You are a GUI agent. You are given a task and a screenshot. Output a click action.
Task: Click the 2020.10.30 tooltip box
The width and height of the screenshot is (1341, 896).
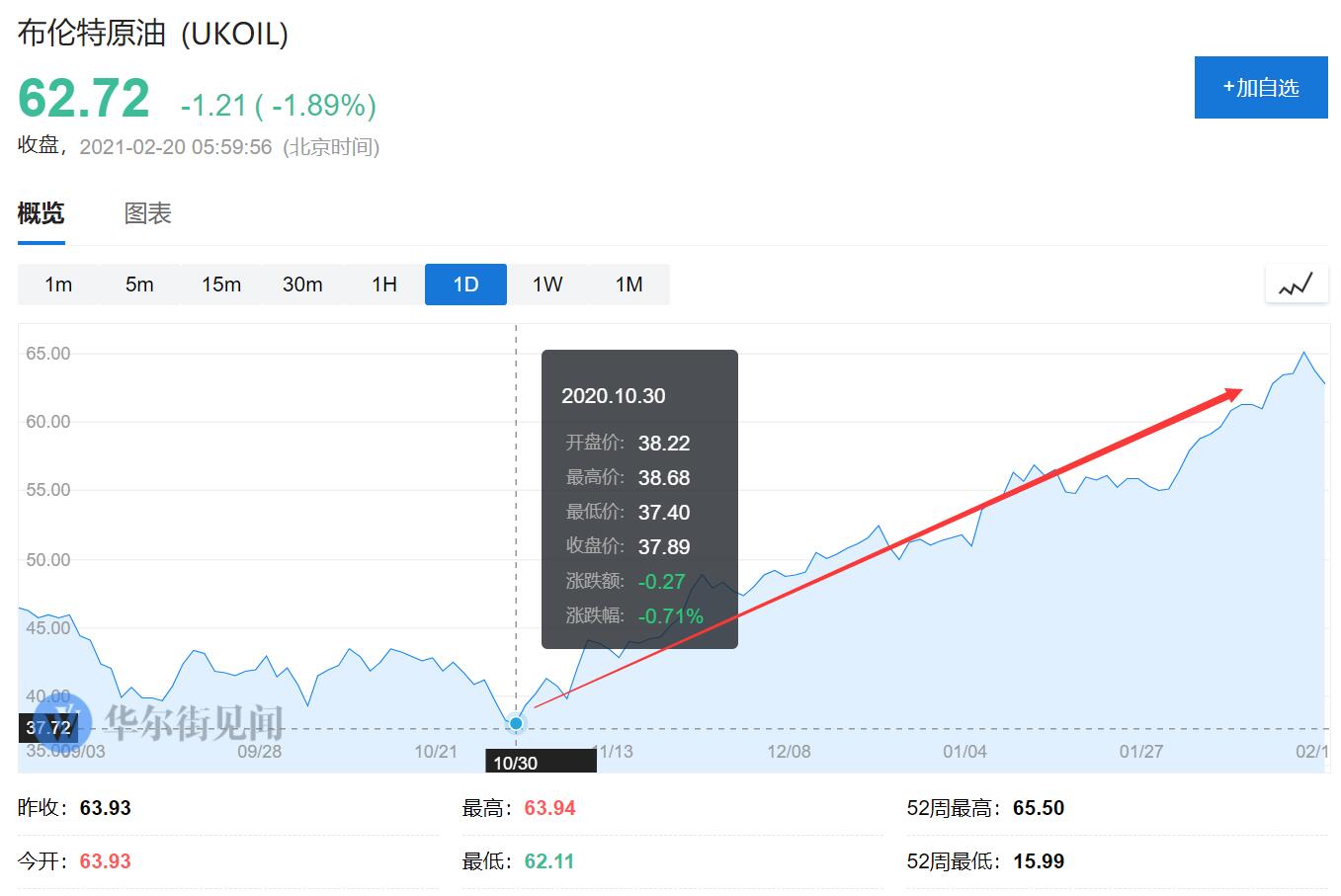[x=639, y=499]
